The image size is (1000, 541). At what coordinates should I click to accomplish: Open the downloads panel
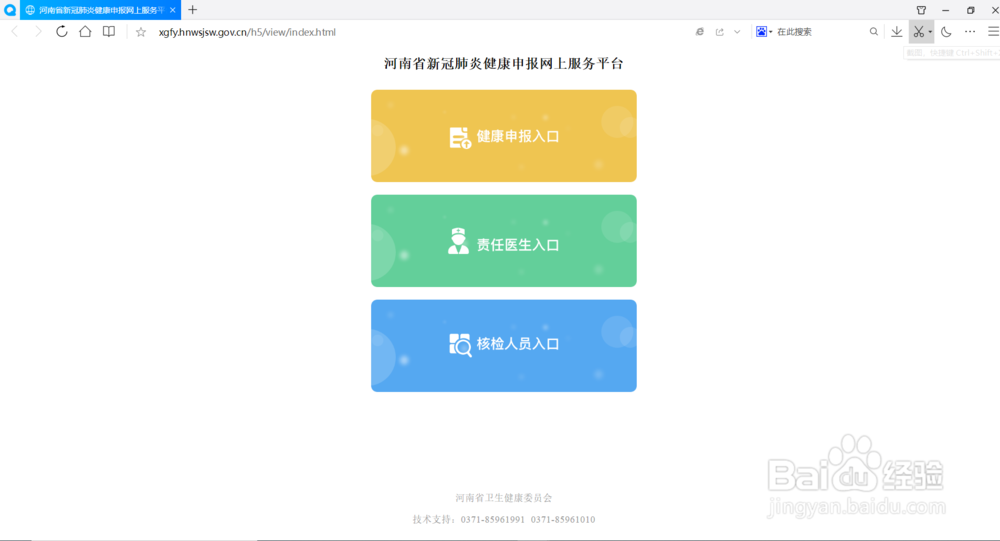coord(897,32)
